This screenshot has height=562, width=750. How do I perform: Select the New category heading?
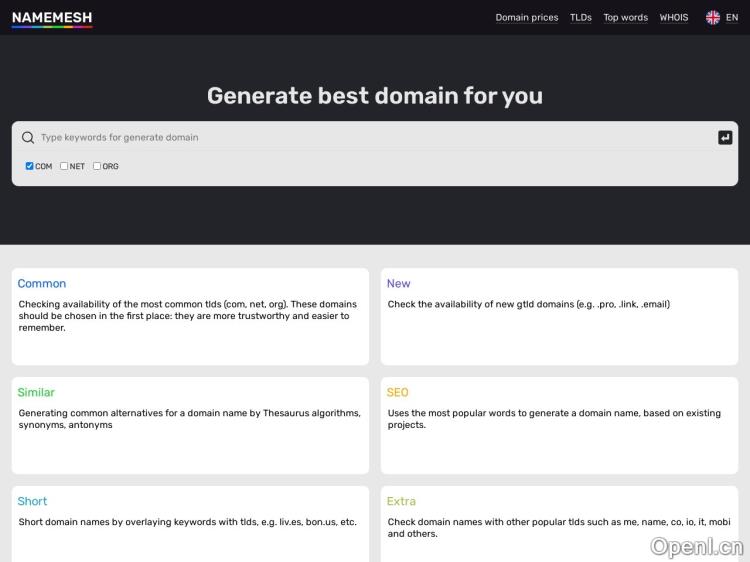click(398, 284)
